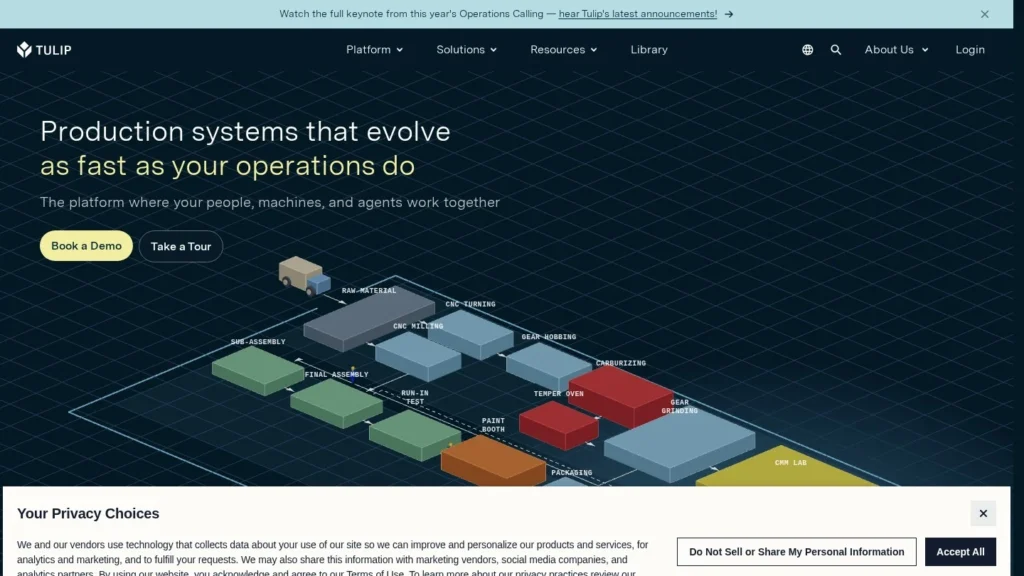Click the PACKAGING label in the diagram

pos(571,472)
